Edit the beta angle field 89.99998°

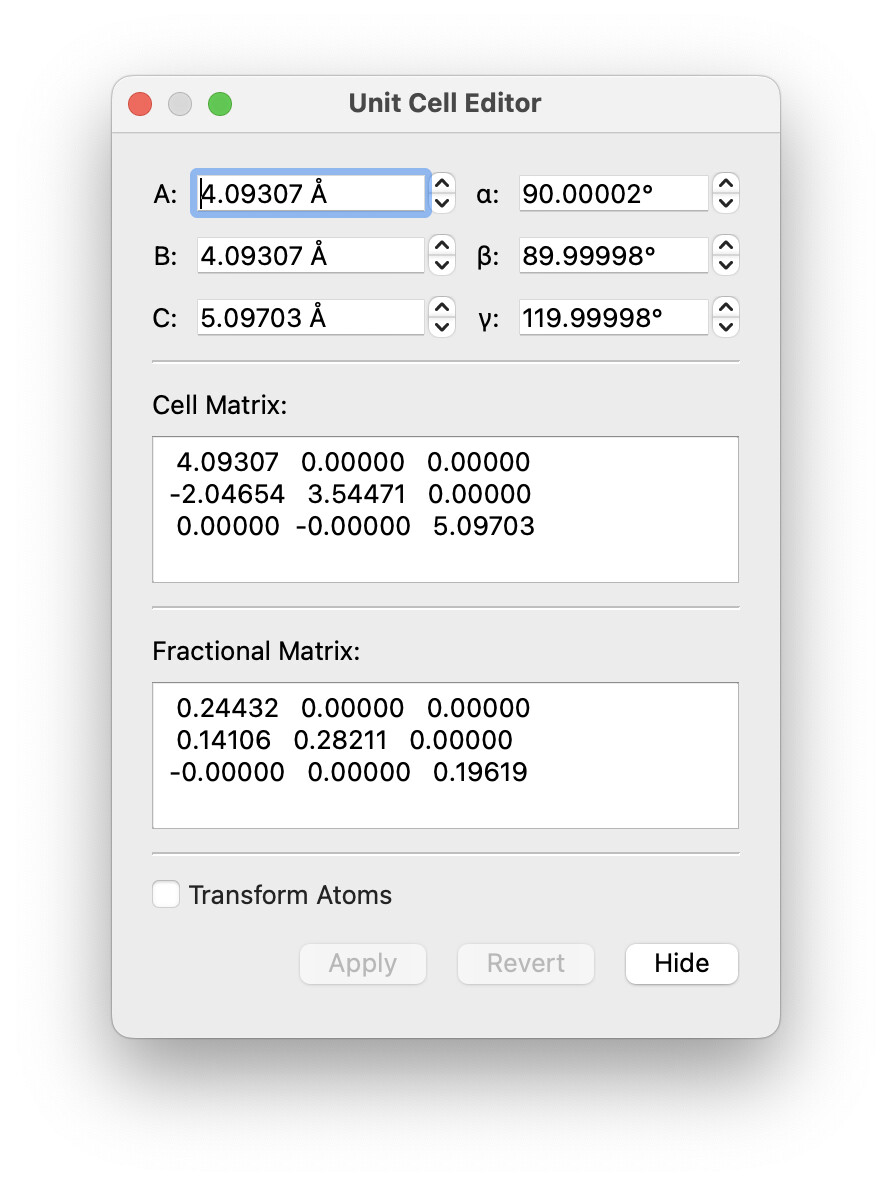tap(614, 256)
